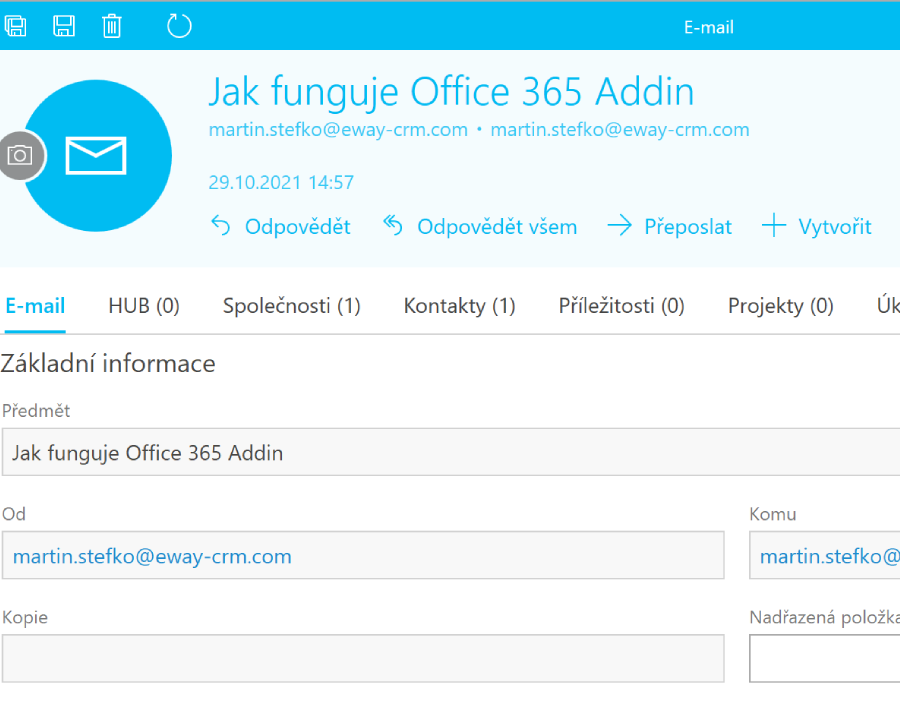The width and height of the screenshot is (900, 702).
Task: Click the camera icon to change picture
Action: (x=21, y=155)
